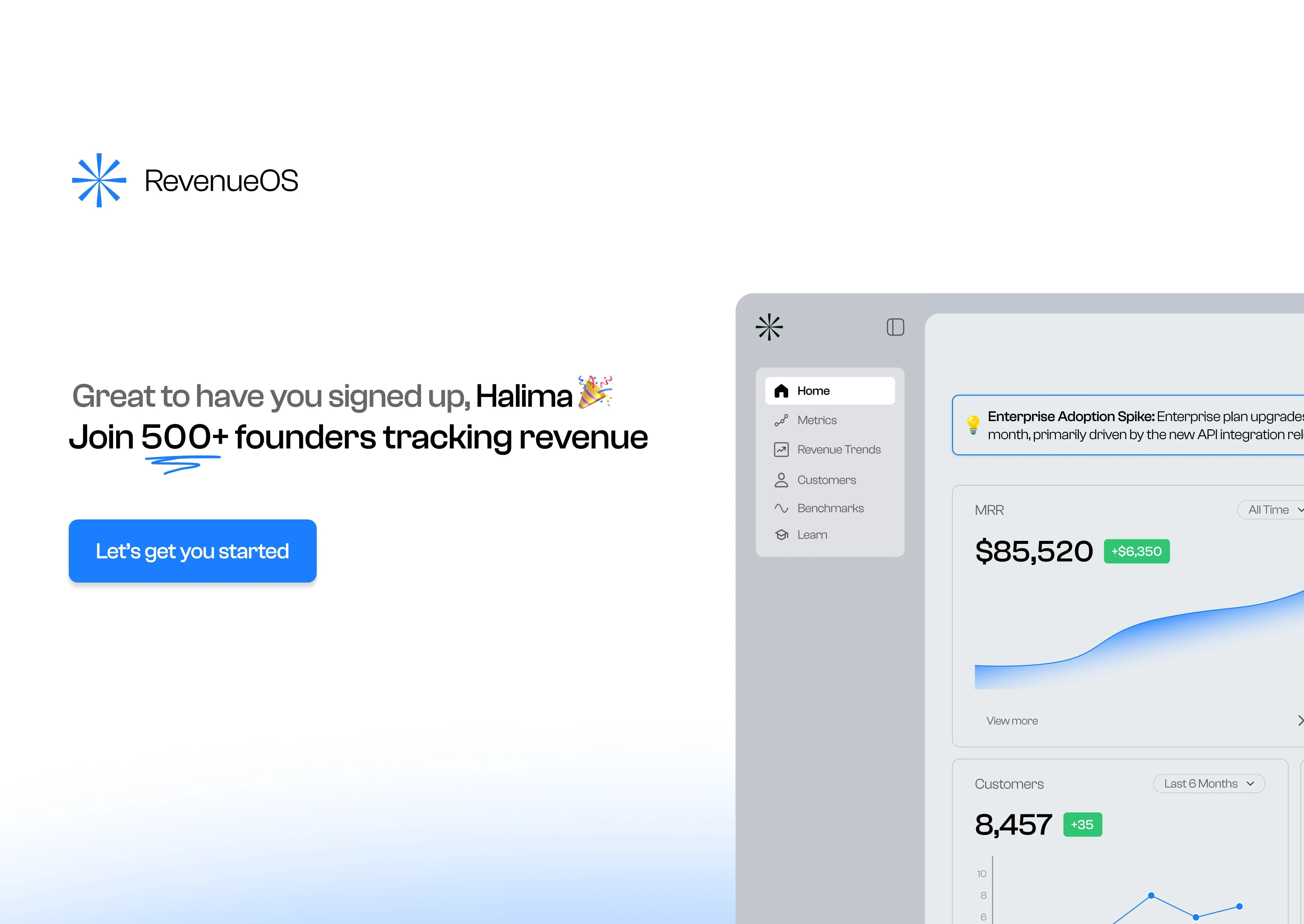1304x924 pixels.
Task: Click the +35 green customers badge
Action: (x=1082, y=824)
